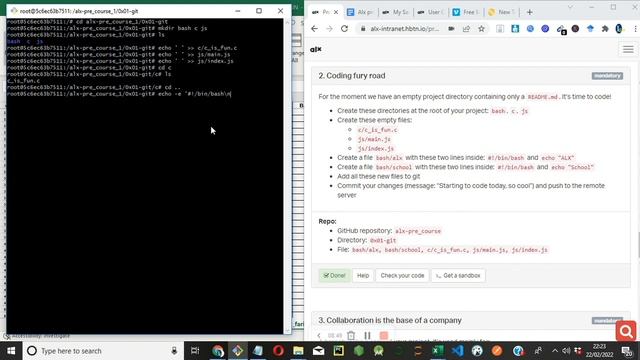Open the Chrome extensions puzzle icon
The width and height of the screenshot is (640, 360).
coord(605,29)
